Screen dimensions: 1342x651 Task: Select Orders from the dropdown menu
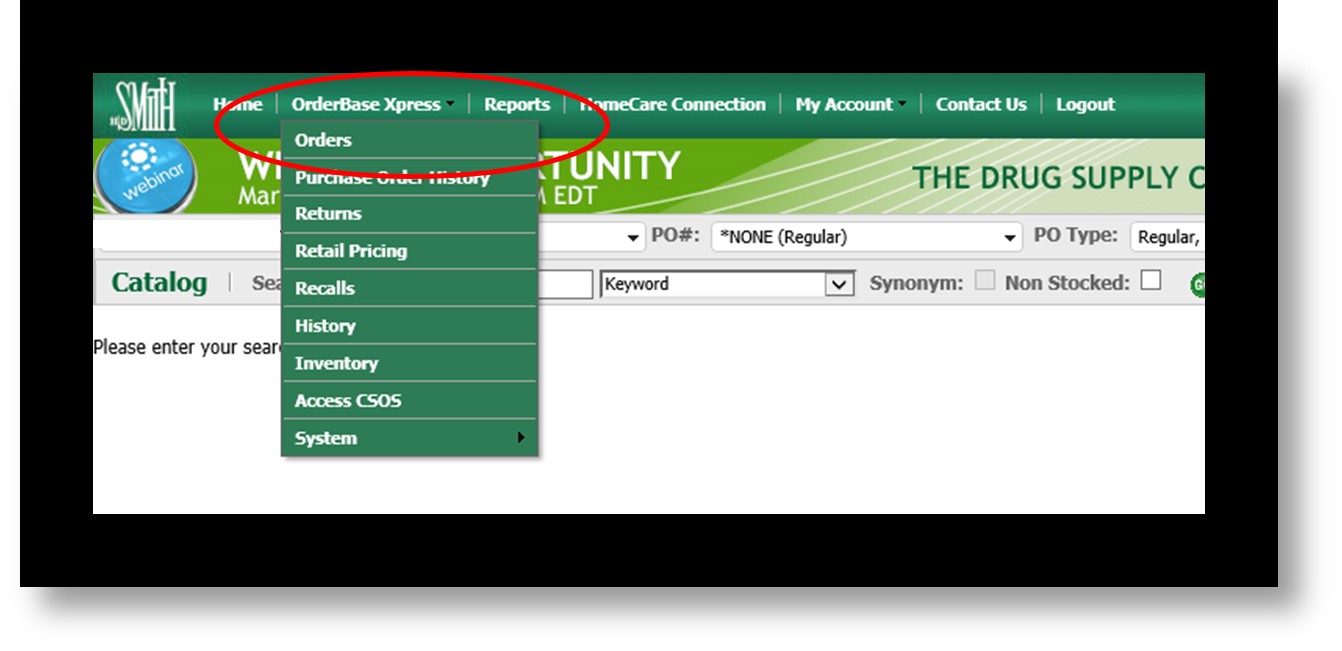click(x=410, y=140)
